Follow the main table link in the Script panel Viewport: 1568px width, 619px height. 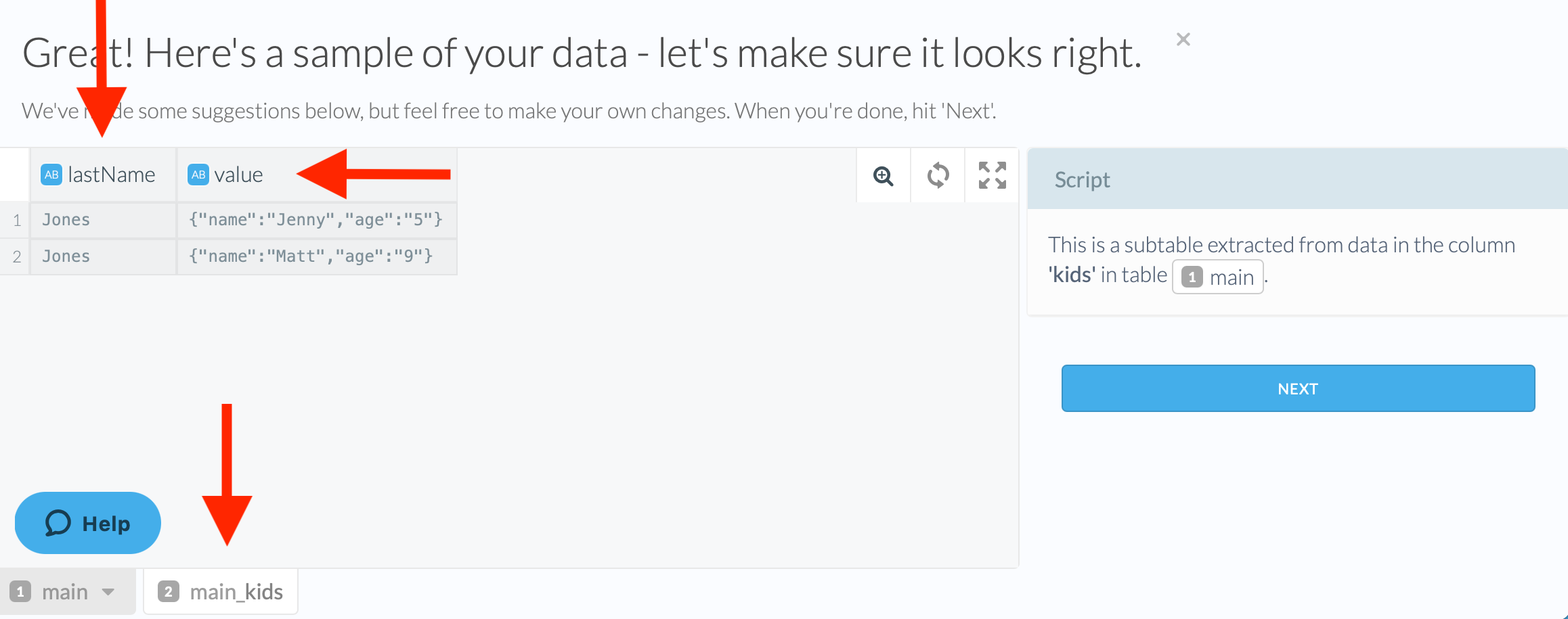click(x=1218, y=277)
